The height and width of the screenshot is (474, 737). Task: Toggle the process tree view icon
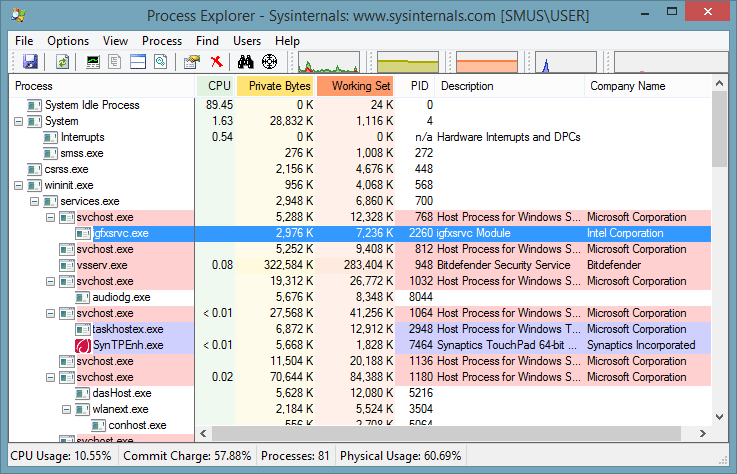pos(115,62)
